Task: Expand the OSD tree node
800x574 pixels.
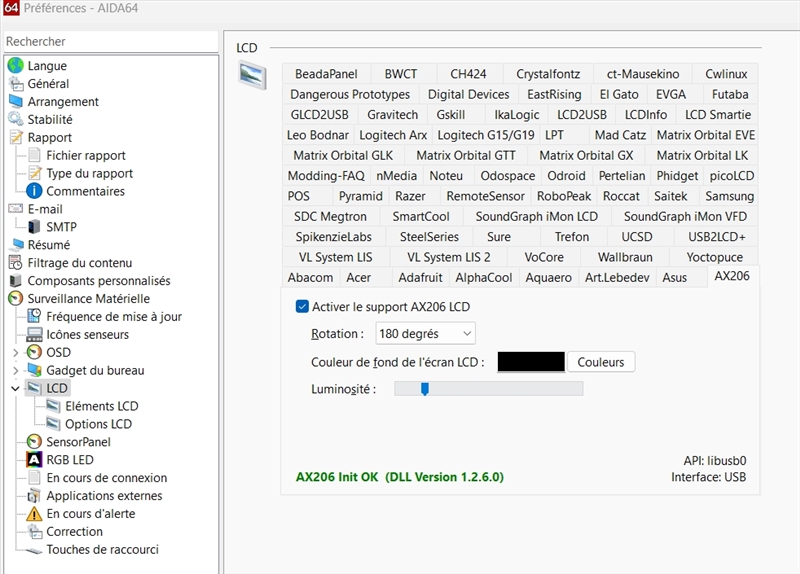Action: 15,353
